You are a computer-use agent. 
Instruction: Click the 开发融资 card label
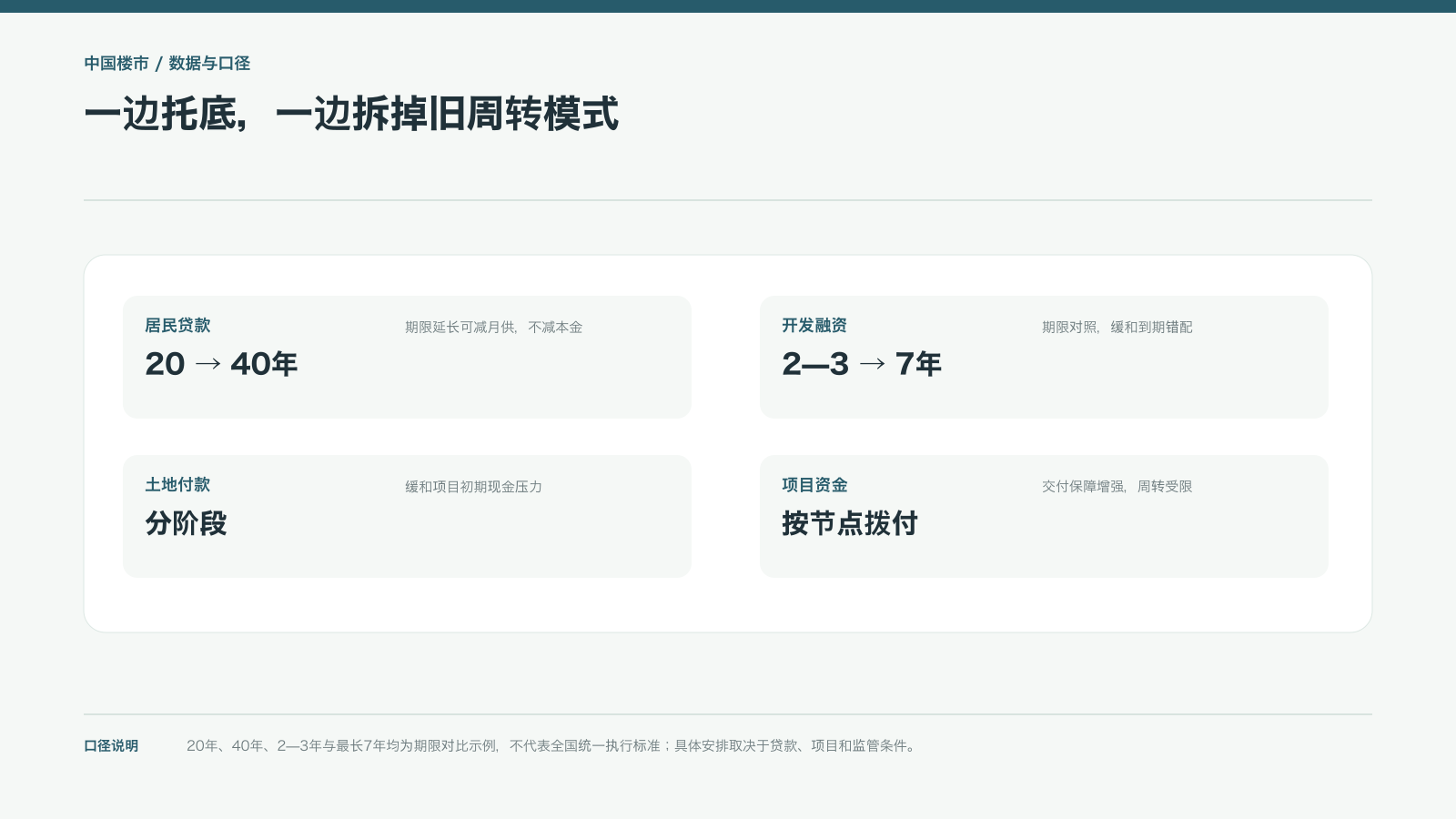coord(814,326)
